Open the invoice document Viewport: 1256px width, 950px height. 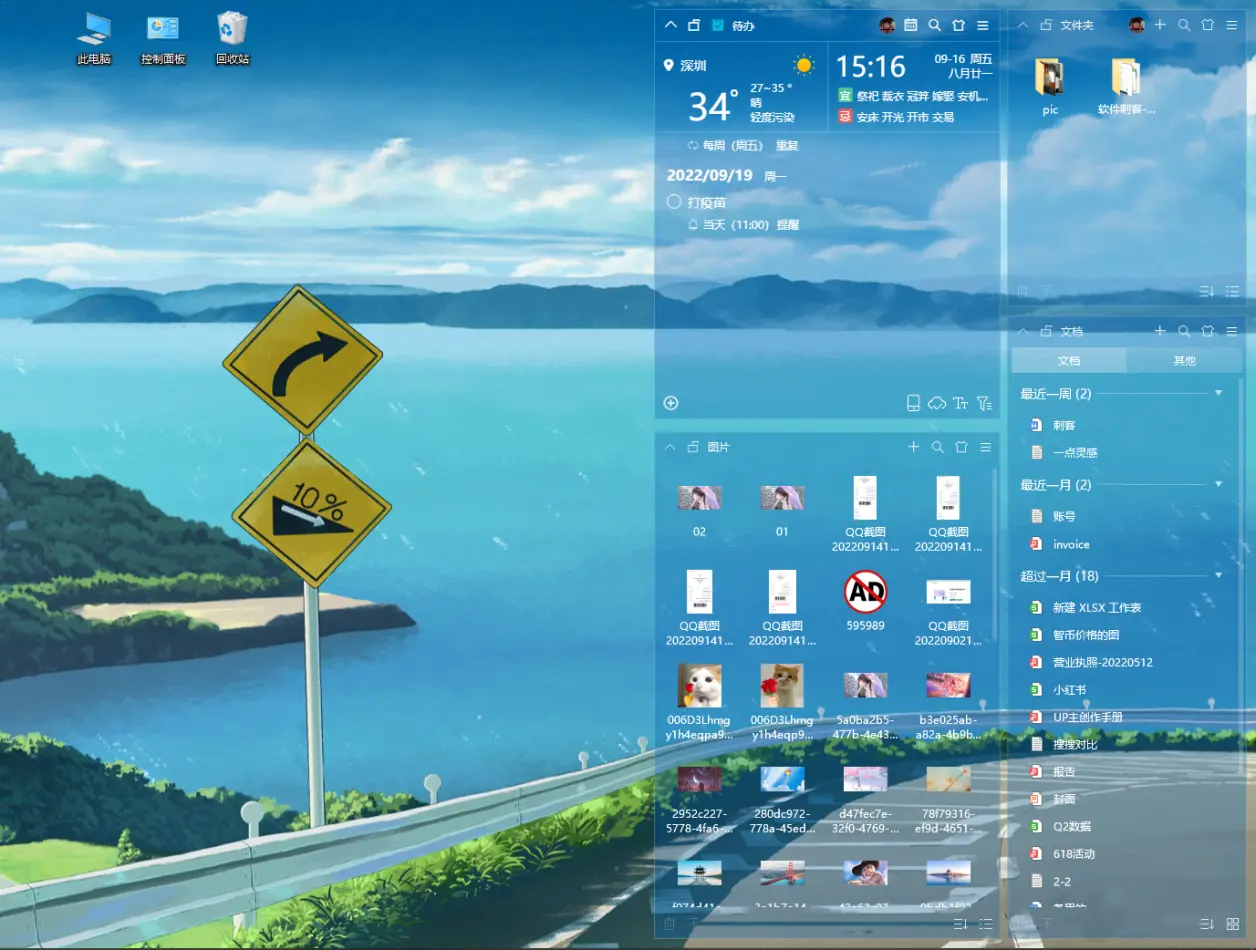coord(1071,544)
